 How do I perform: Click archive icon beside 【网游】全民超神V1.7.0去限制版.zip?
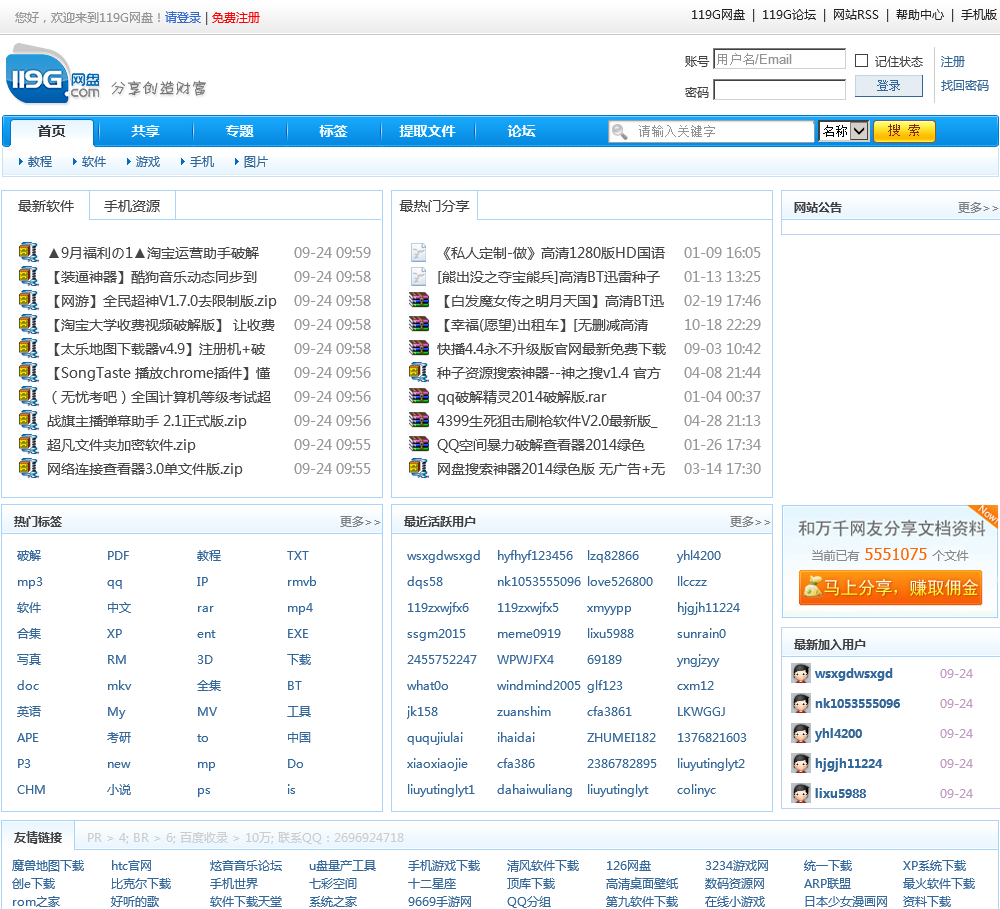coord(28,300)
